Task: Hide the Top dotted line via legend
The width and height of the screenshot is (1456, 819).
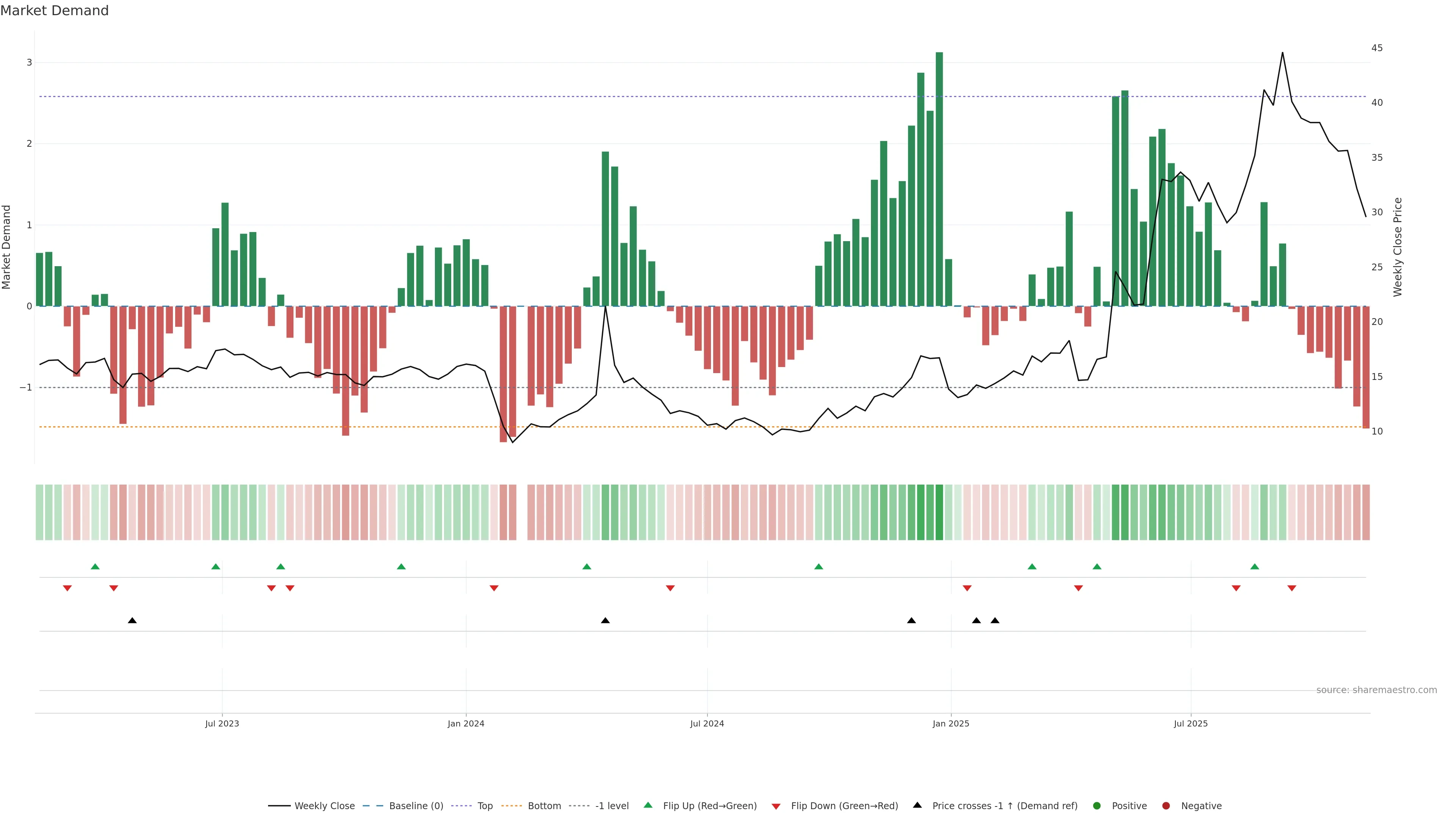Action: [x=485, y=806]
